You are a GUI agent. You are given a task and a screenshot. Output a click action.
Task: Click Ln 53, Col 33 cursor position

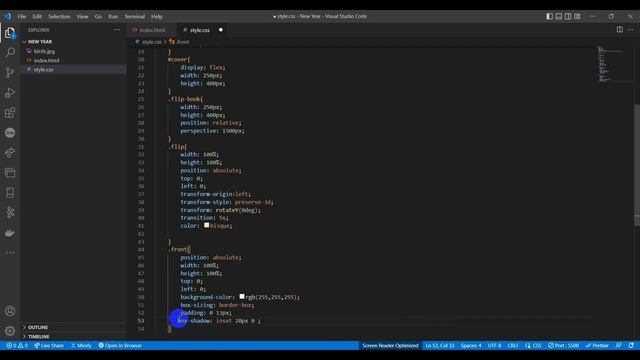[440, 345]
